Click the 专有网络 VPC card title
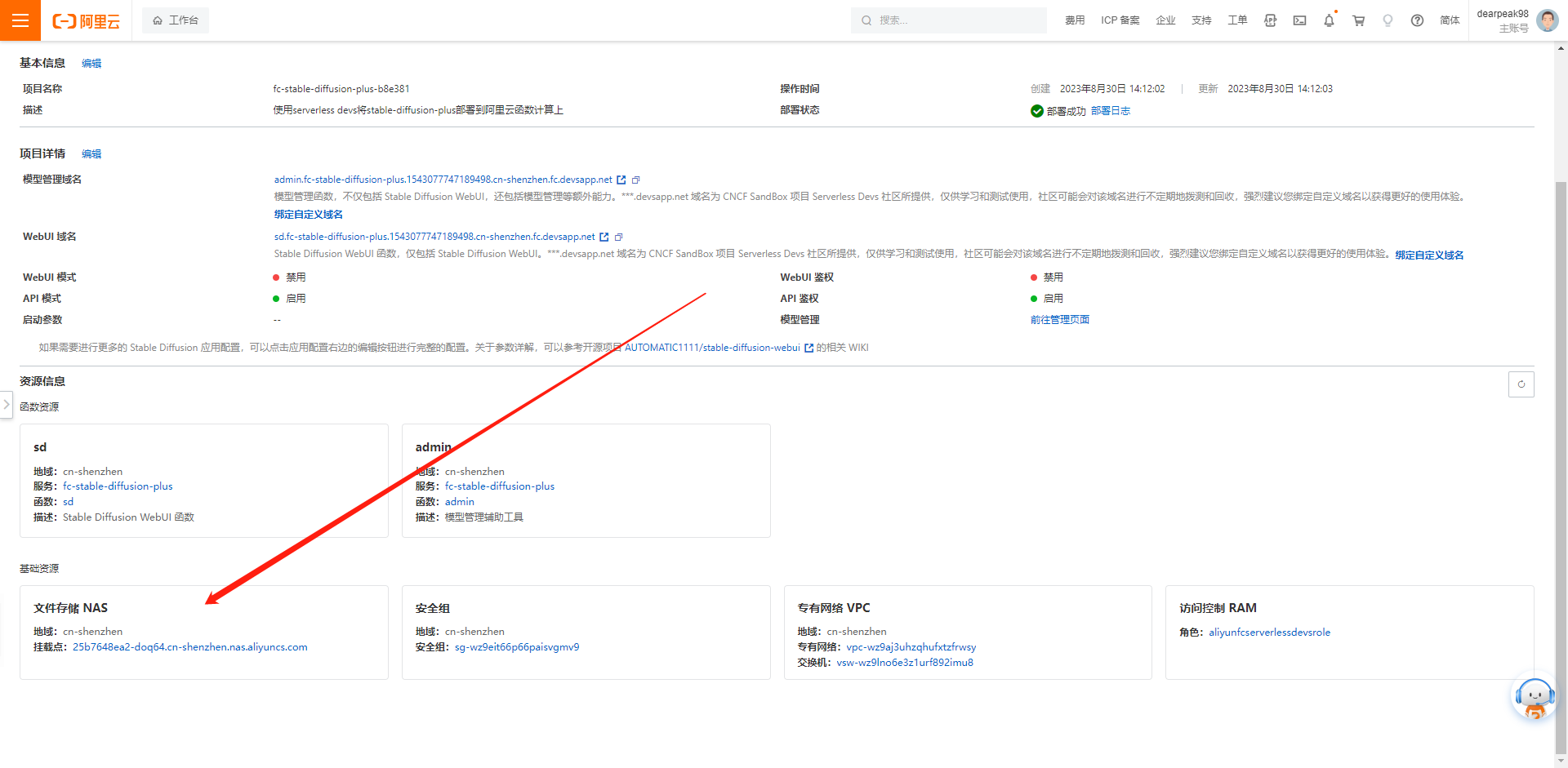 click(834, 608)
